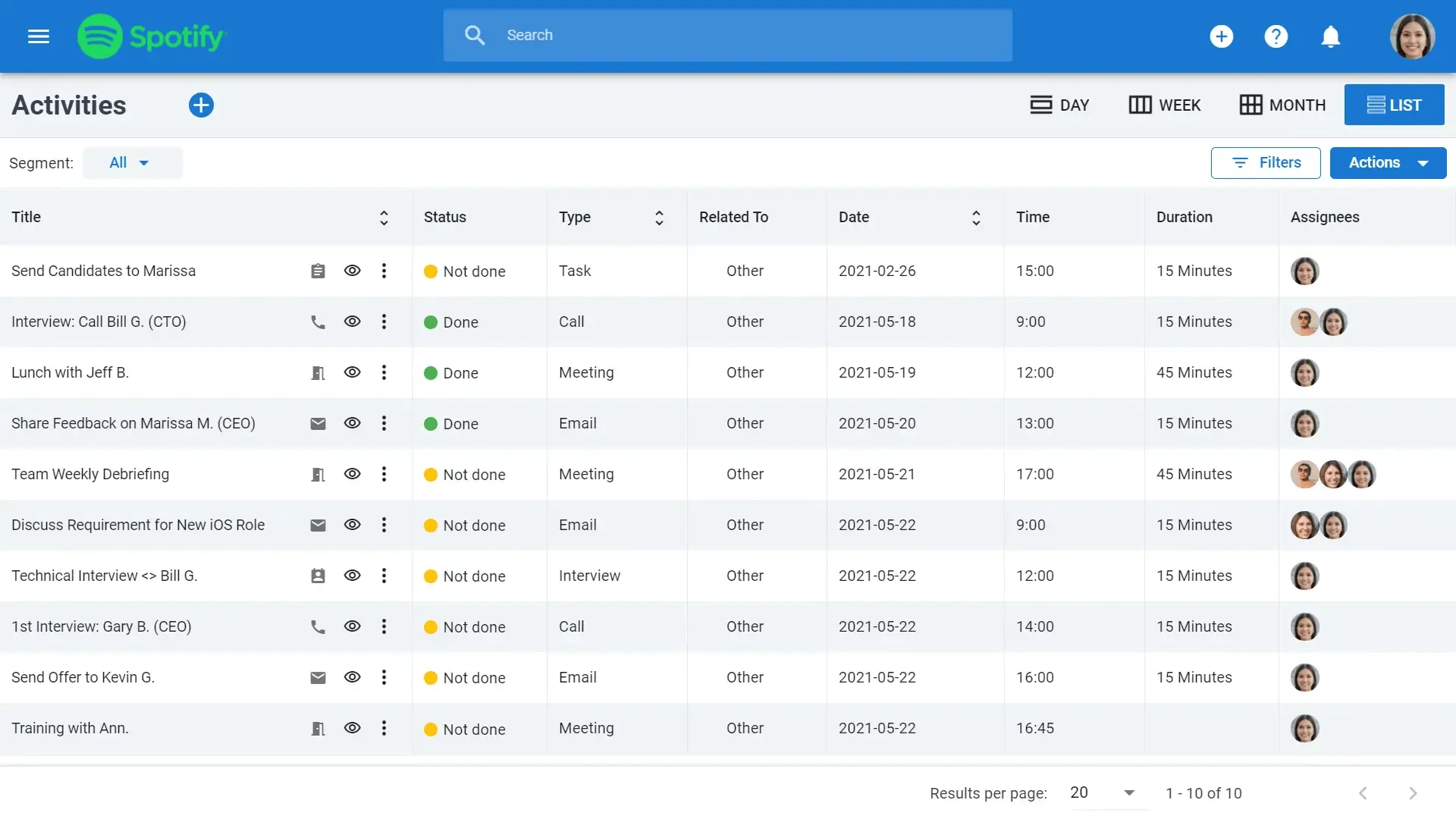This screenshot has height=819, width=1456.
Task: Click the add new activity plus icon
Action: click(x=201, y=105)
